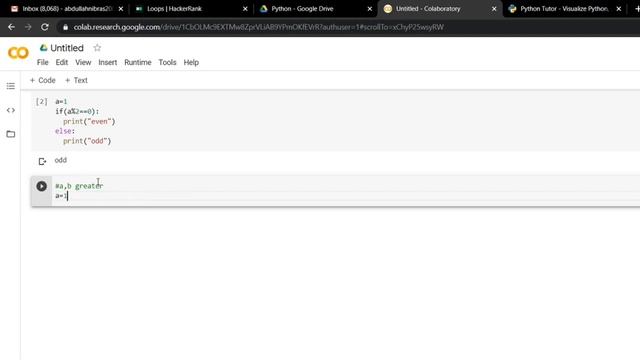Click the [2] execution count of first cell
640x360 pixels.
41,102
